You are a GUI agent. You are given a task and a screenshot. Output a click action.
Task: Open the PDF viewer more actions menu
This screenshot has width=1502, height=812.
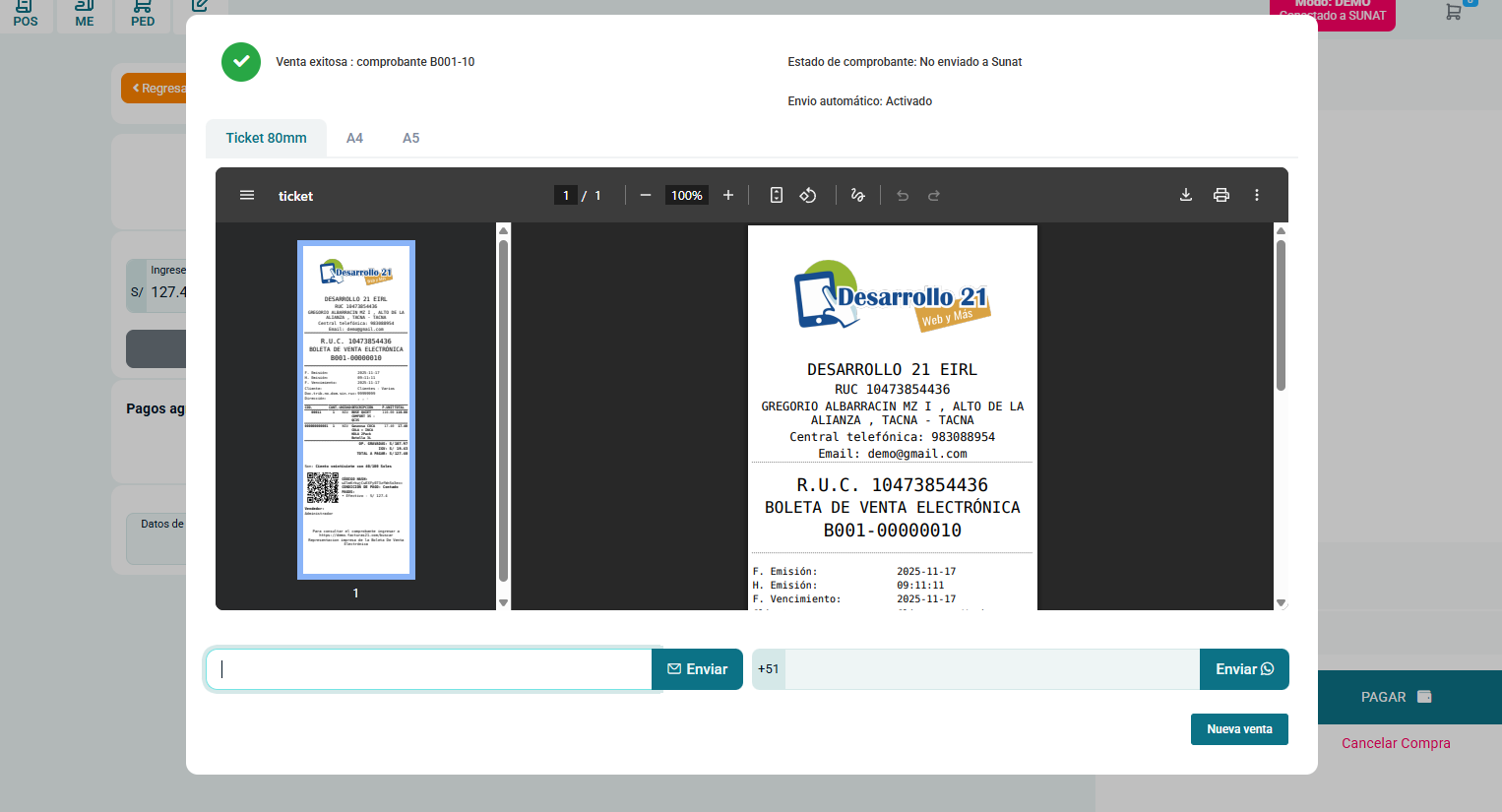(x=1257, y=195)
